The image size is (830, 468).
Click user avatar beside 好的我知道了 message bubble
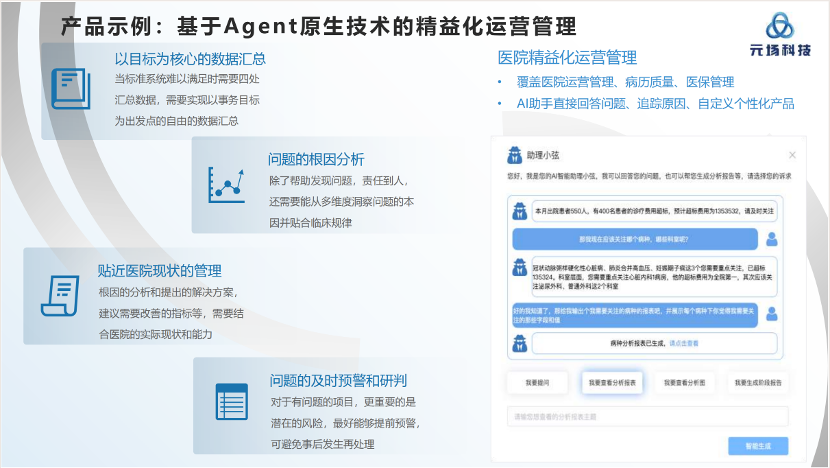pos(772,314)
